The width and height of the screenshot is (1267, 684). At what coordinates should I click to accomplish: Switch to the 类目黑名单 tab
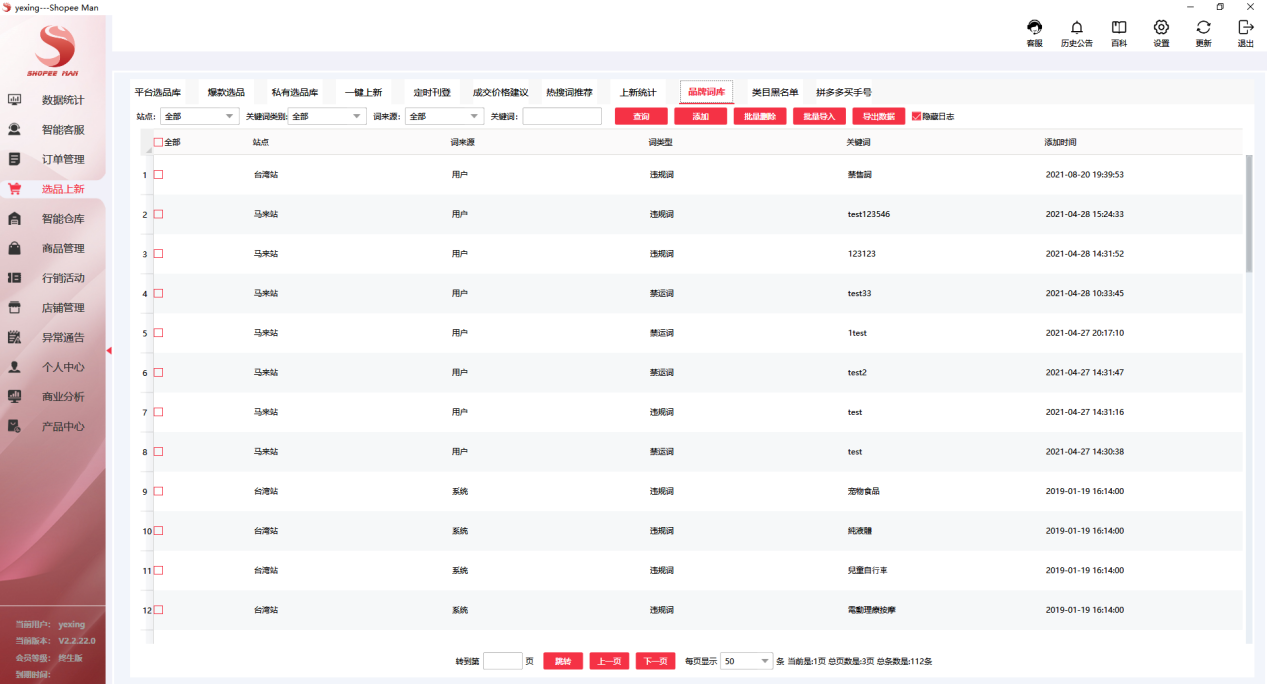(x=775, y=93)
